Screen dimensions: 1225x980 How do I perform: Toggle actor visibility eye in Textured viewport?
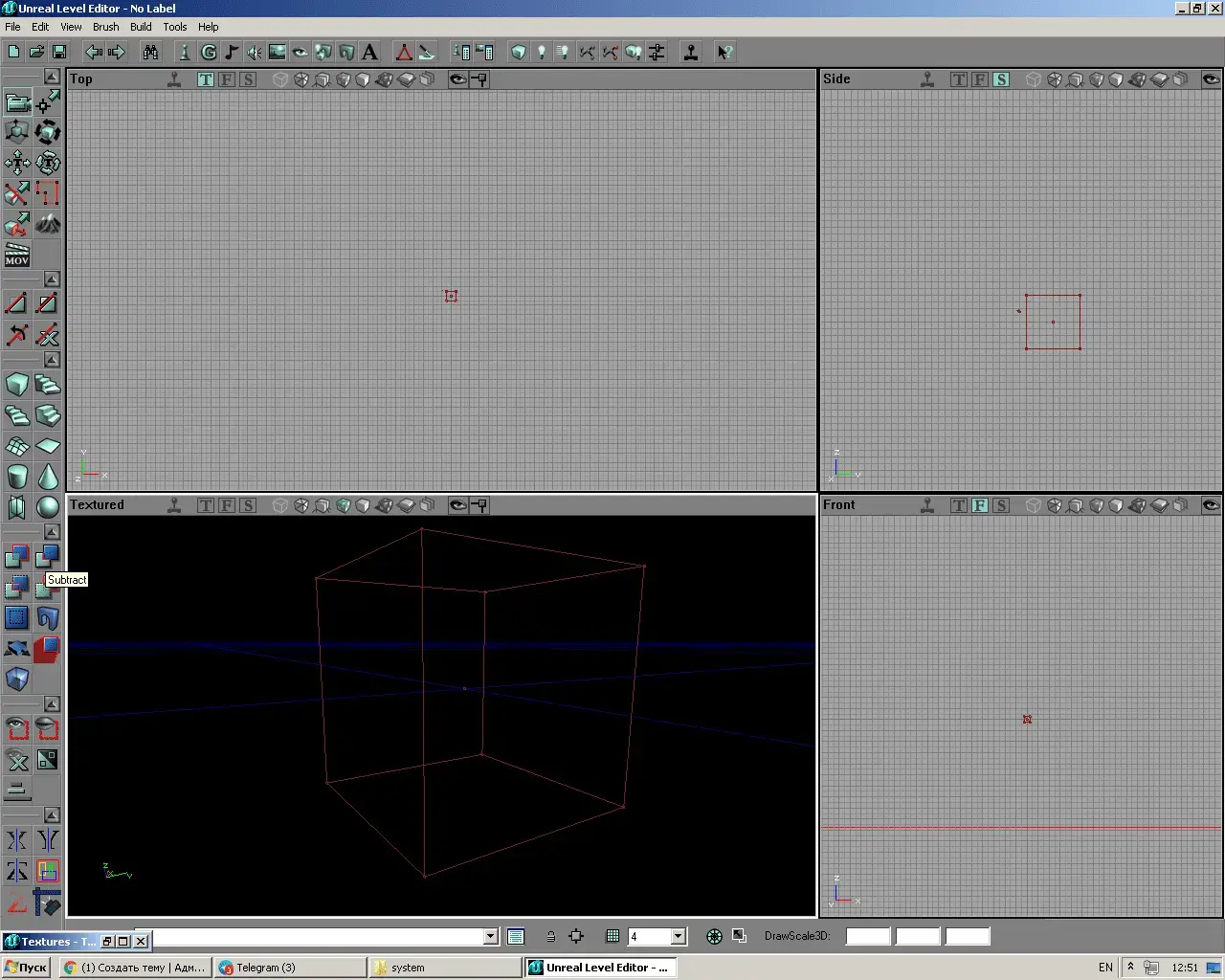coord(458,505)
